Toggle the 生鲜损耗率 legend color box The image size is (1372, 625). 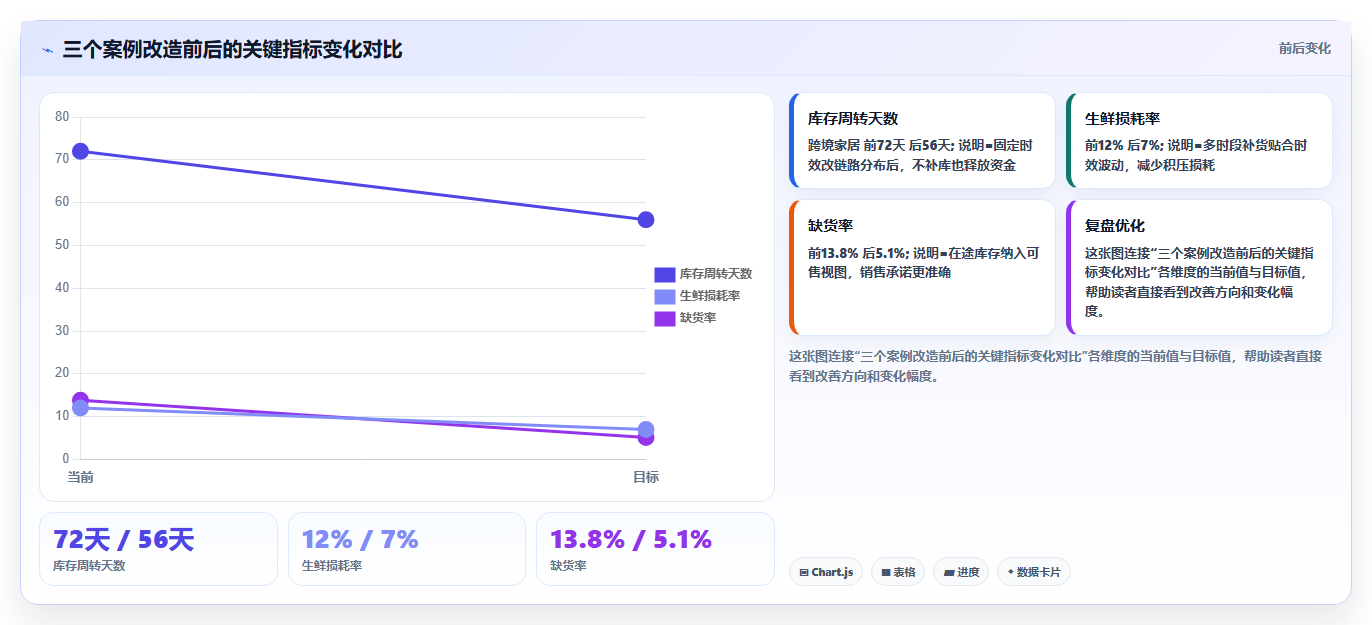tap(665, 296)
